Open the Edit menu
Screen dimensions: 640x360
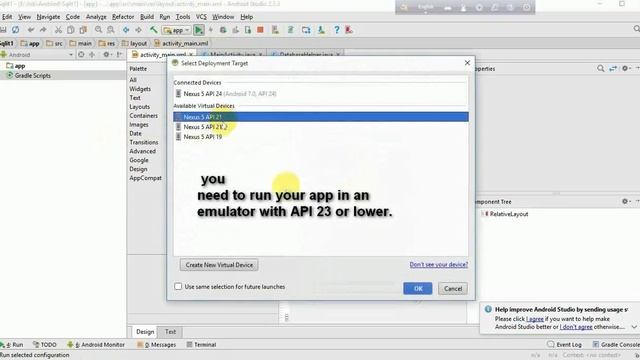click(x=7, y=17)
